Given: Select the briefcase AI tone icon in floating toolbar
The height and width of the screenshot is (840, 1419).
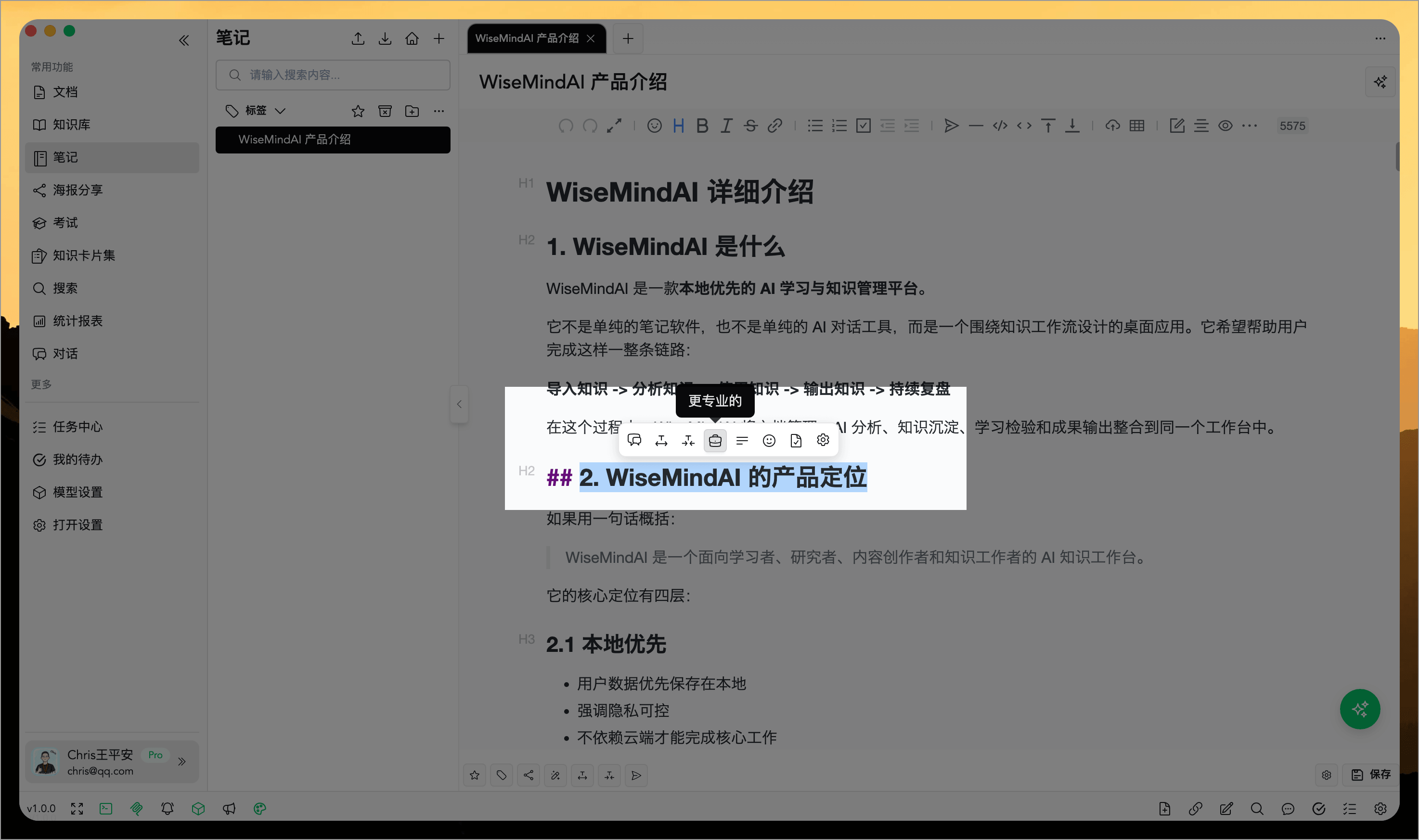Looking at the screenshot, I should (715, 440).
